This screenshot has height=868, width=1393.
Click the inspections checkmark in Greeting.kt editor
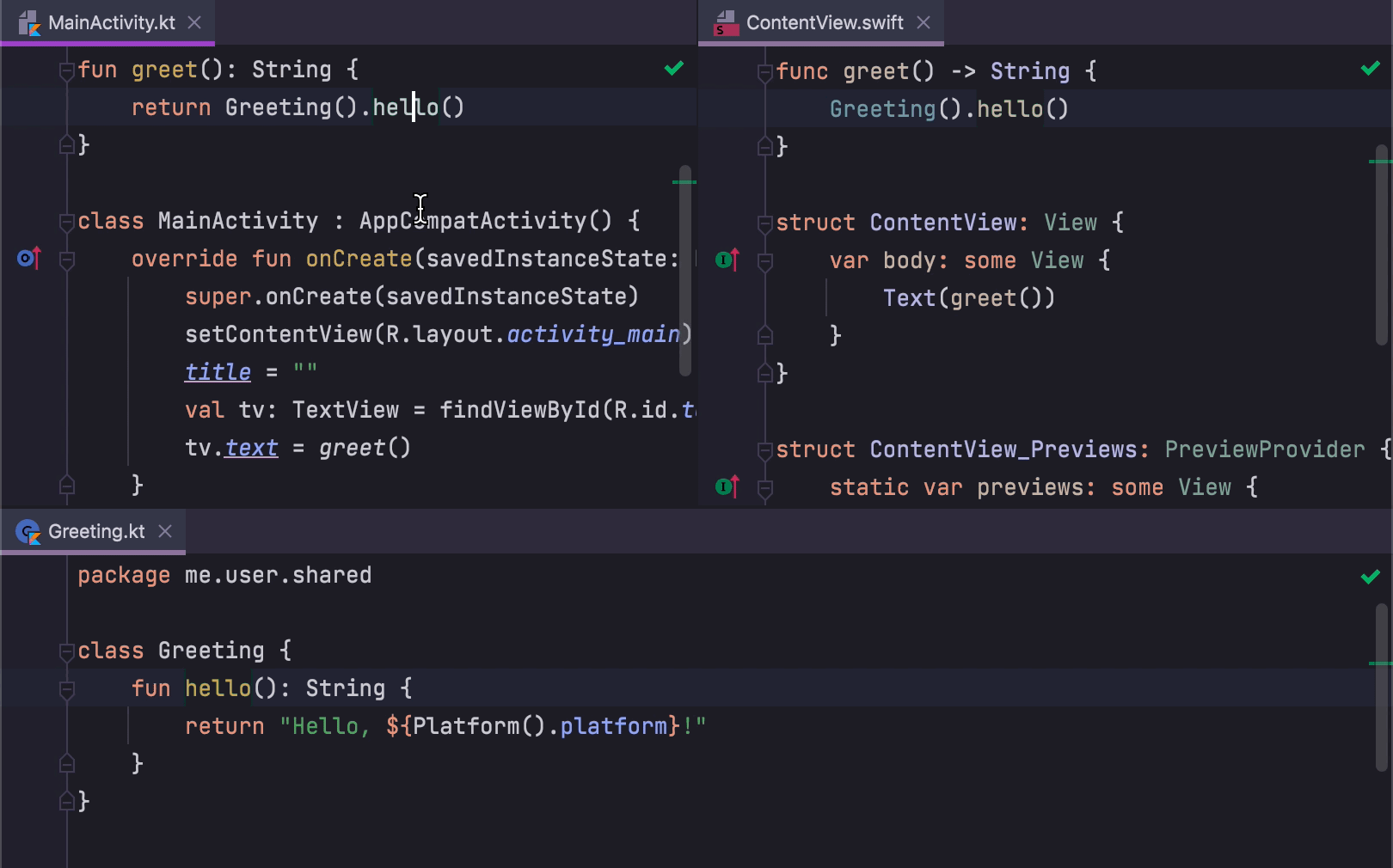coord(1369,577)
